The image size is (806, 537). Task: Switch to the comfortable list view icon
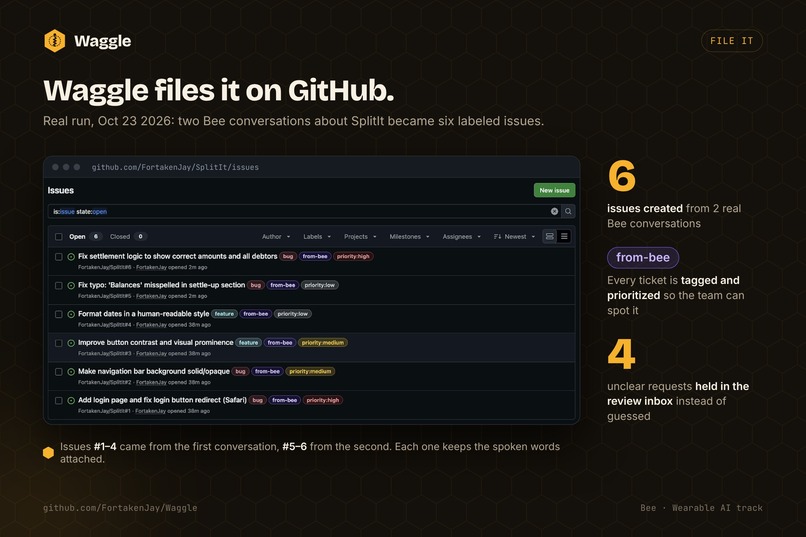pyautogui.click(x=549, y=236)
